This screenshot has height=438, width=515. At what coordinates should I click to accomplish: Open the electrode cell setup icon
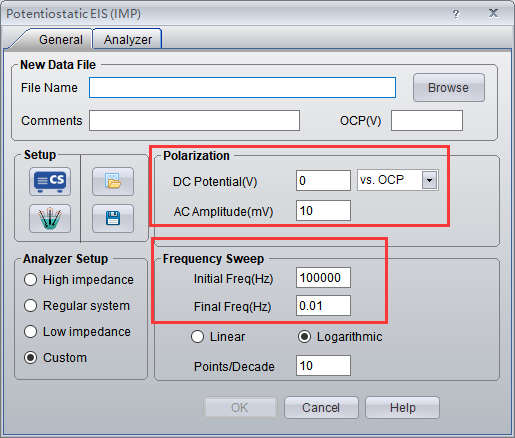pyautogui.click(x=50, y=218)
